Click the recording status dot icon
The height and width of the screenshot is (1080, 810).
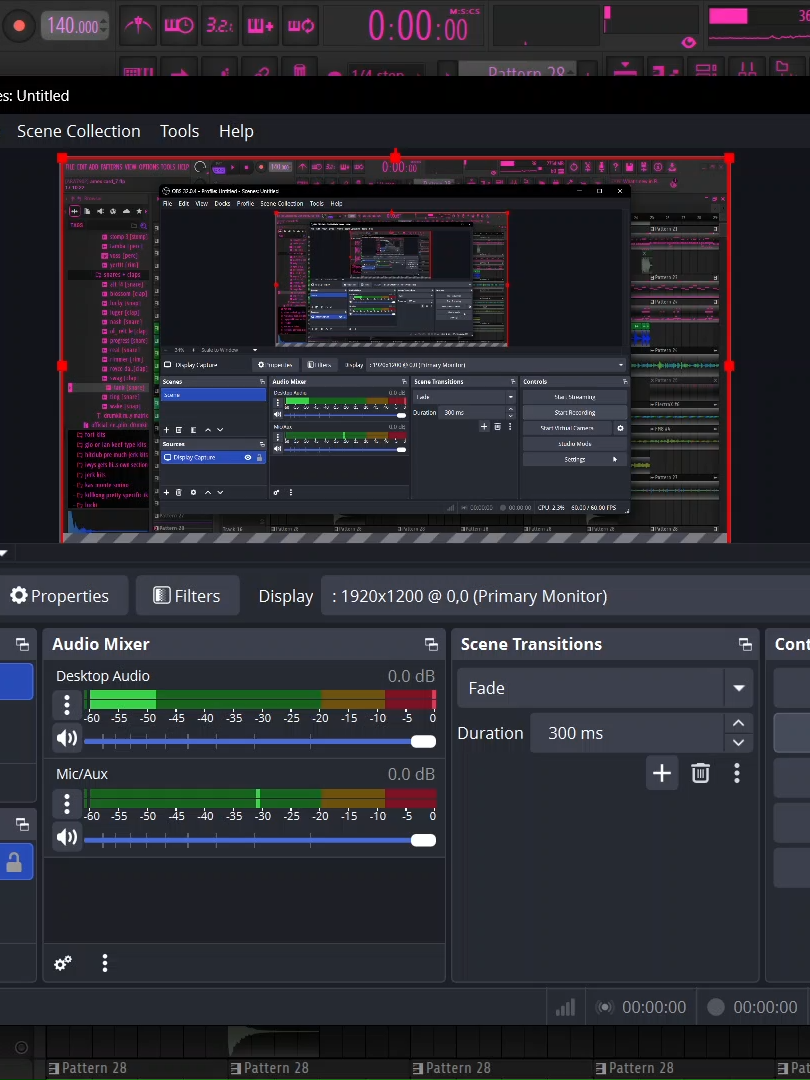(716, 1008)
